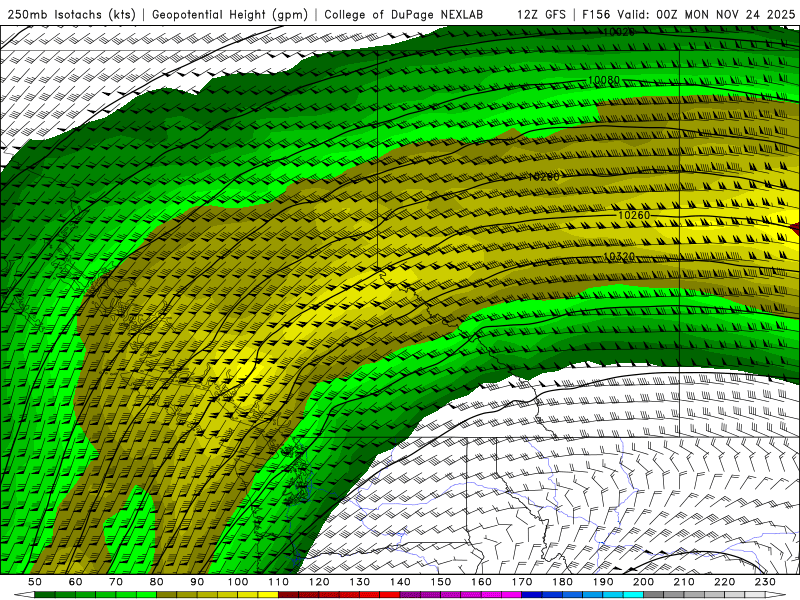Click the cyan swatch just left of 200
This screenshot has width=800, height=600.
(x=633, y=595)
